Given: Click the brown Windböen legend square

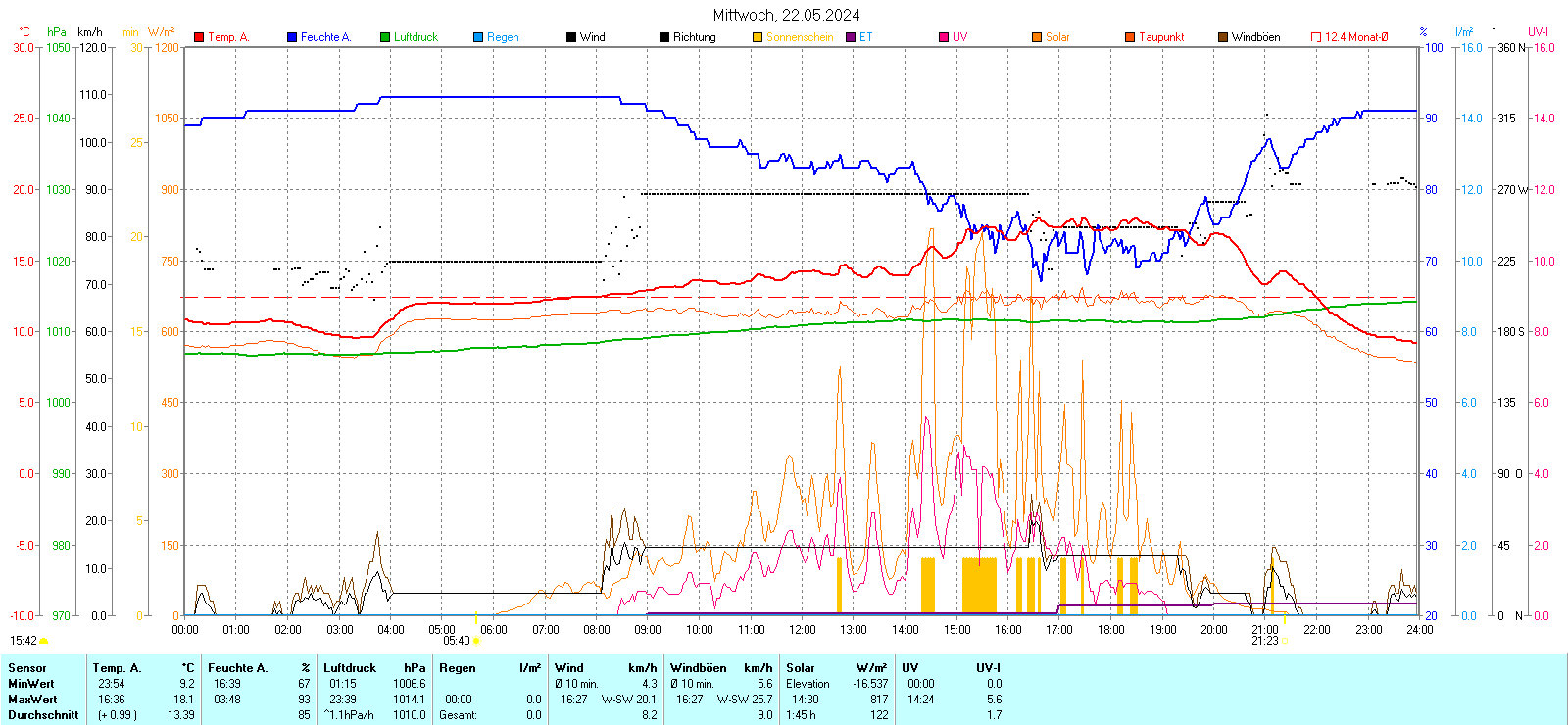Looking at the screenshot, I should (x=1223, y=37).
